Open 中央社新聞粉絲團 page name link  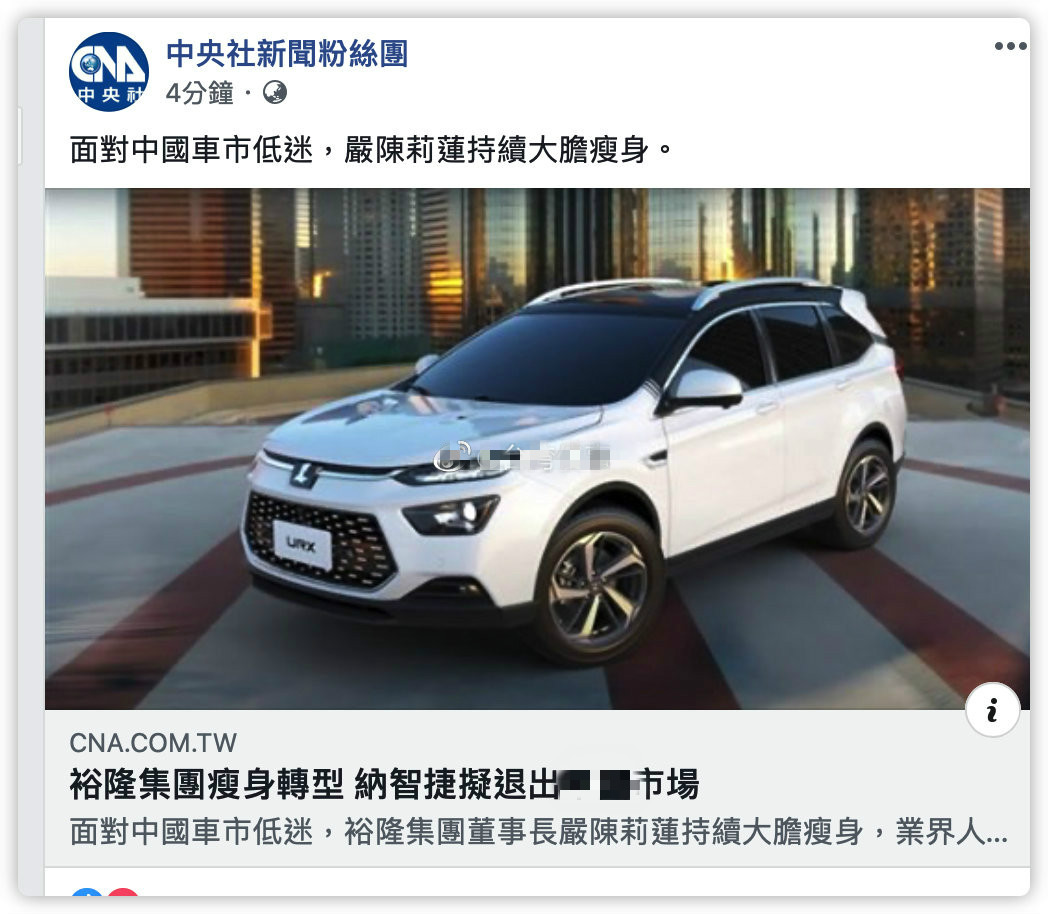pos(287,53)
